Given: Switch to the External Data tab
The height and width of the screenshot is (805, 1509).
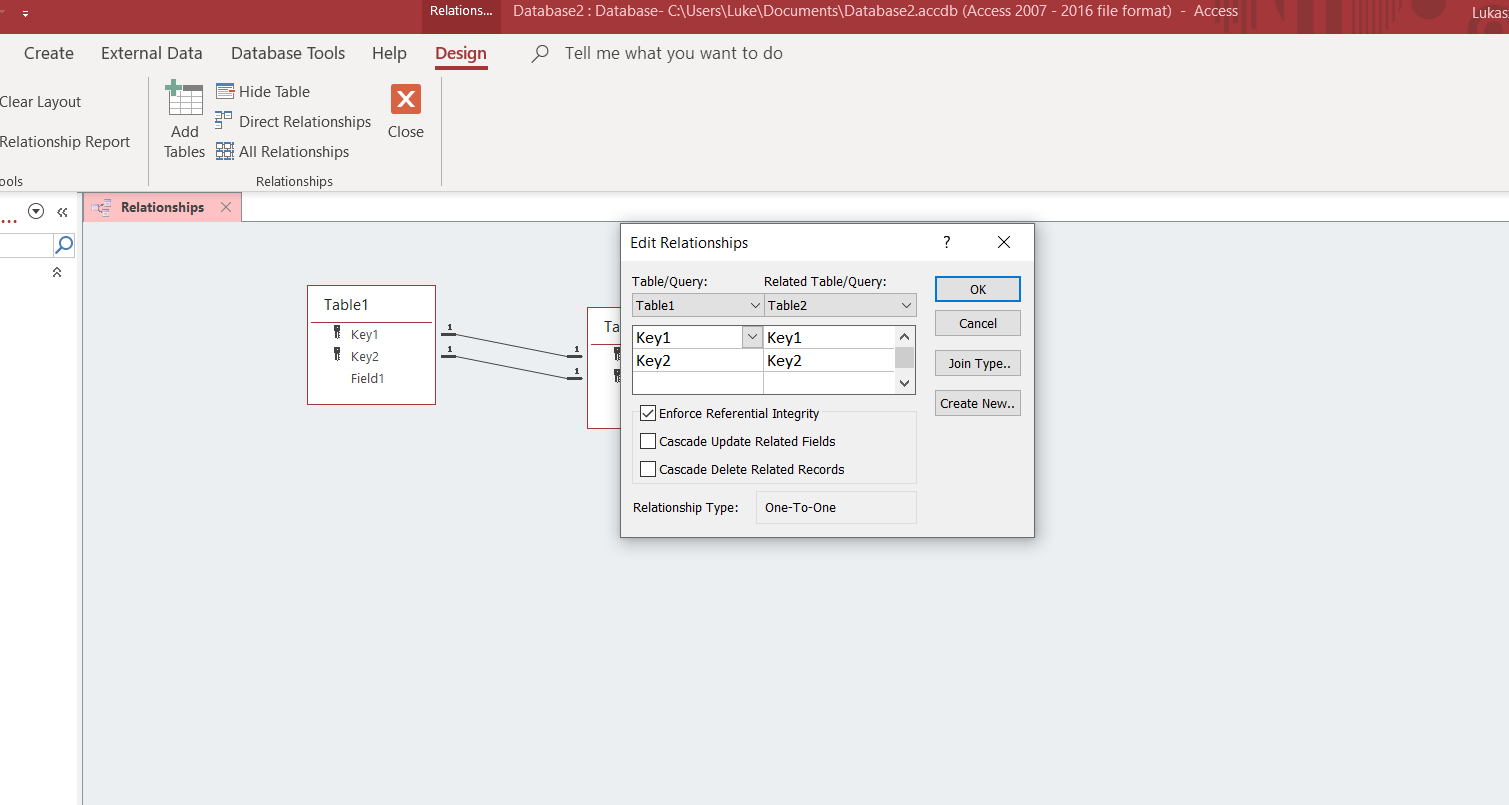Looking at the screenshot, I should 152,54.
